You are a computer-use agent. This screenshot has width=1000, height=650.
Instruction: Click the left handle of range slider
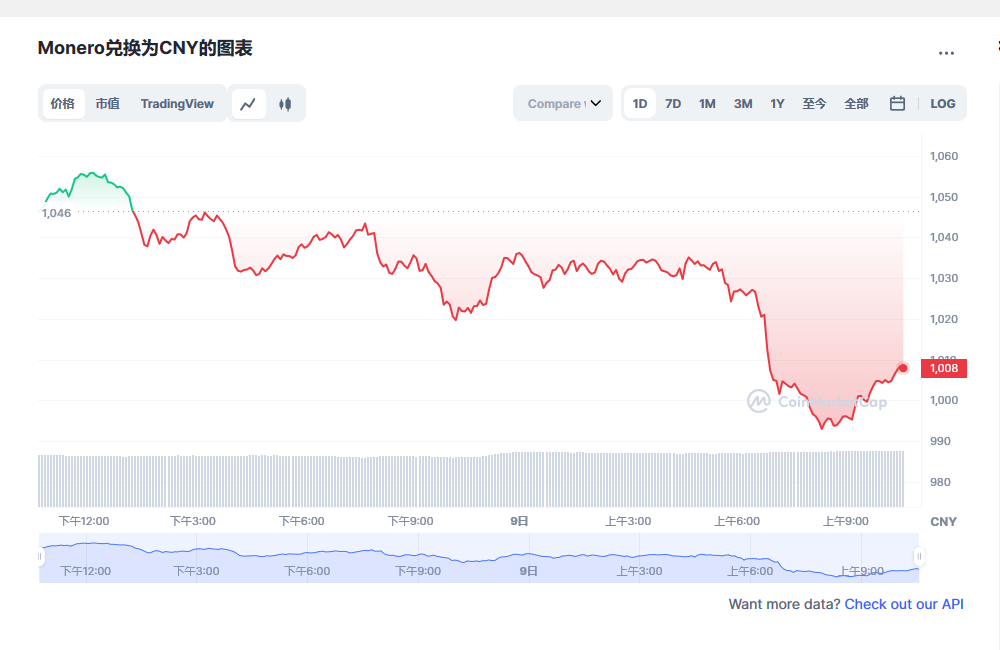[x=41, y=556]
